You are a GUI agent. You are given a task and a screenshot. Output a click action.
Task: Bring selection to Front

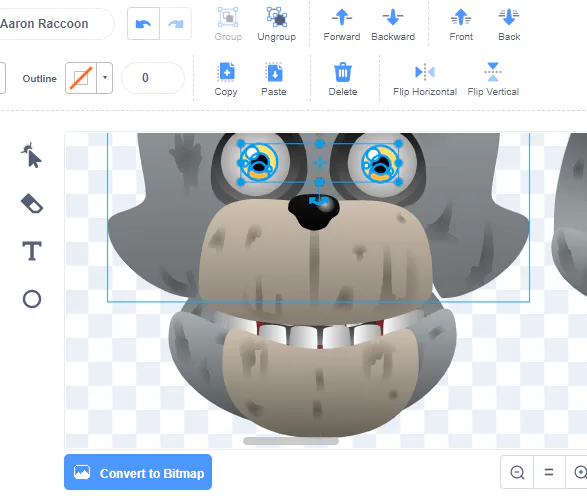[x=461, y=24]
